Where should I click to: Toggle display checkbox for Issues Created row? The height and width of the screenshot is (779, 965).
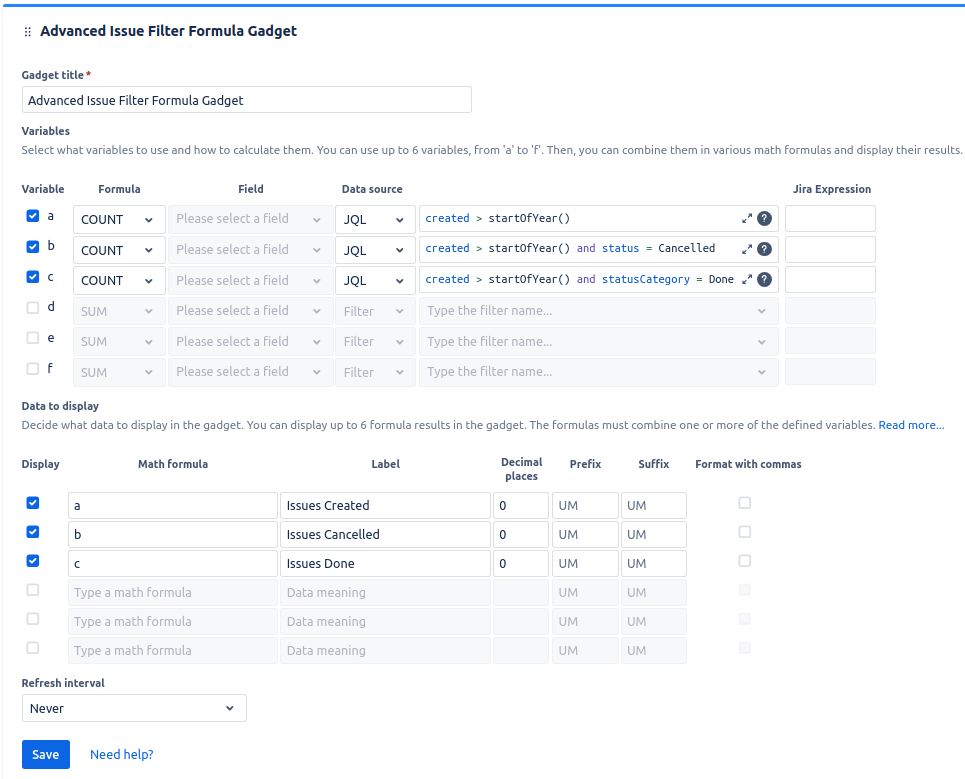point(33,503)
